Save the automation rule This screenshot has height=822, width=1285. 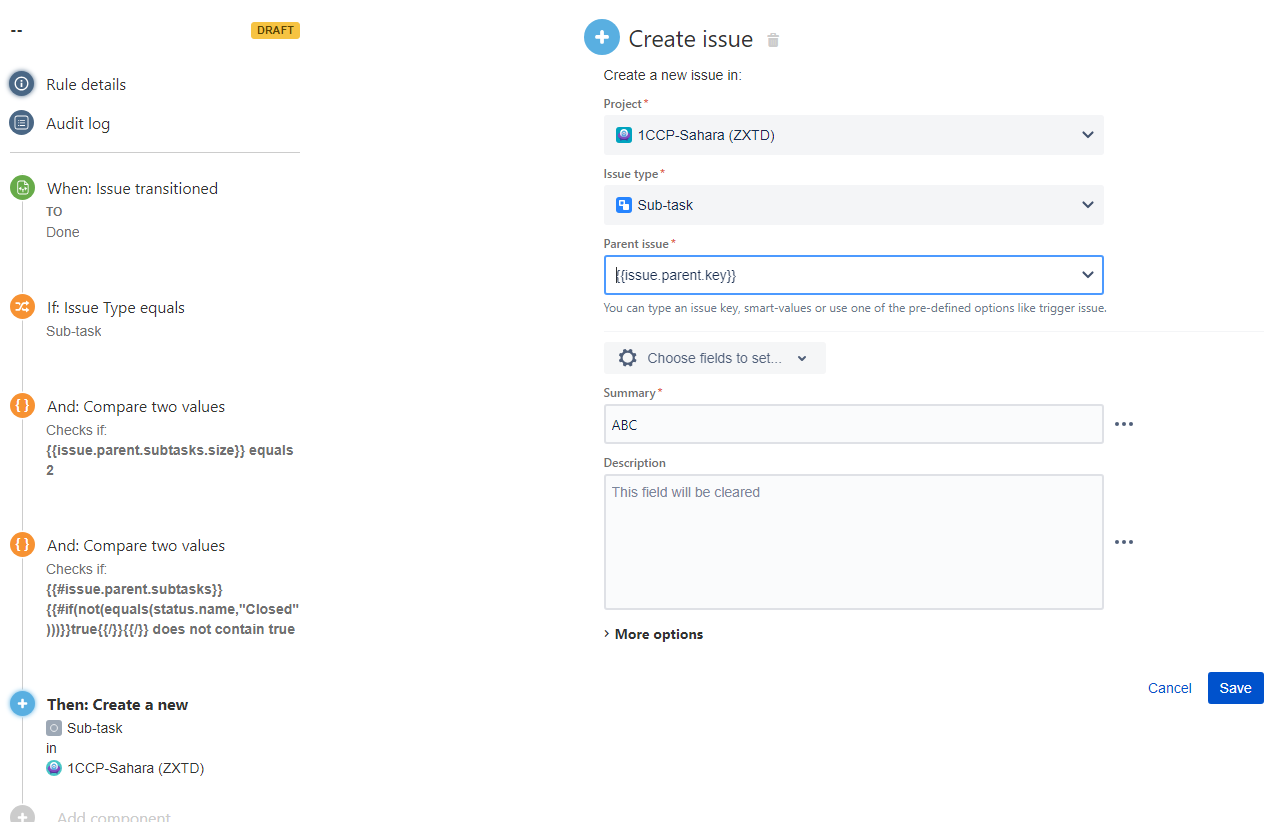pos(1235,687)
